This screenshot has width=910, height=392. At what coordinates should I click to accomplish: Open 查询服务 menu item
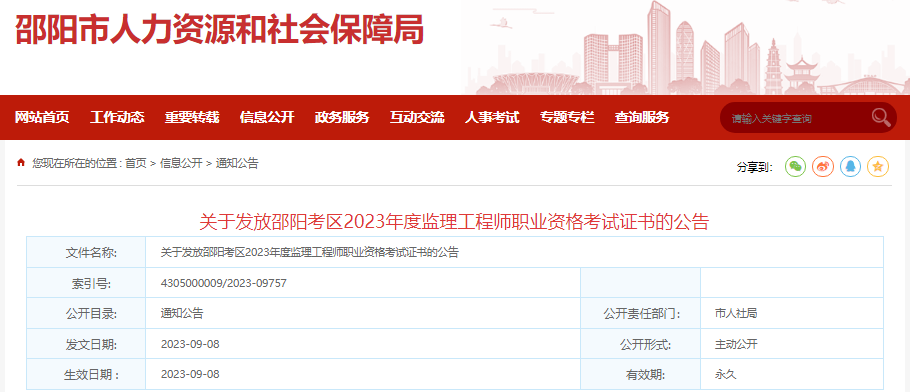(x=642, y=117)
